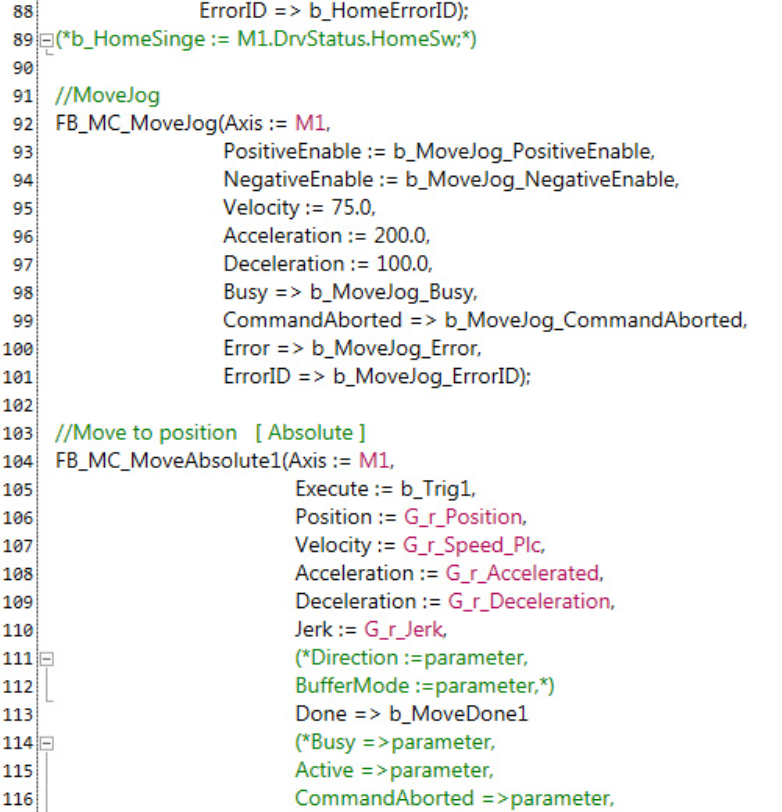Click the NegativeEnable parameter name
This screenshot has height=812, width=782.
[298, 180]
